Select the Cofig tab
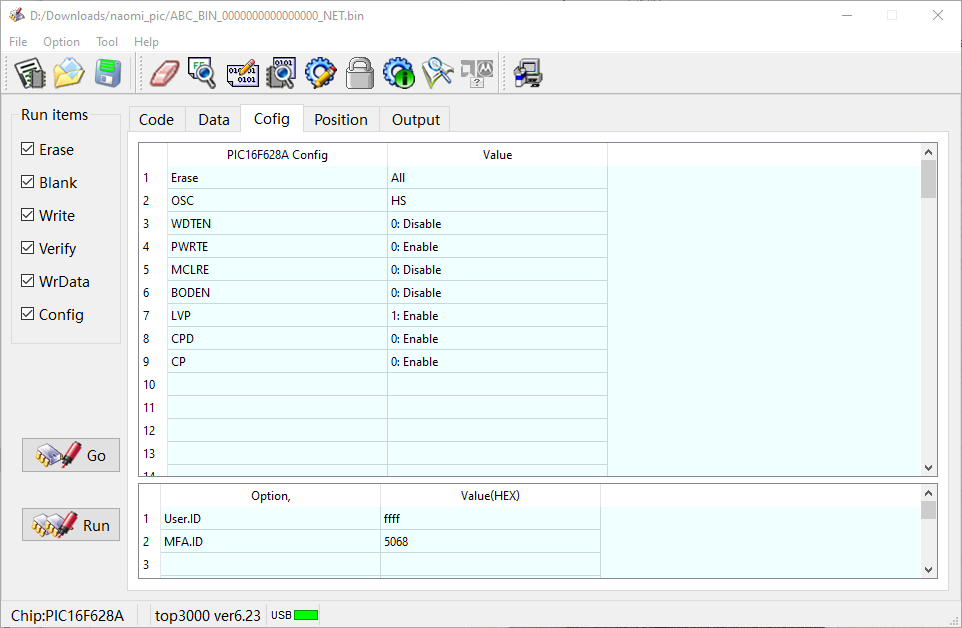 coord(272,118)
